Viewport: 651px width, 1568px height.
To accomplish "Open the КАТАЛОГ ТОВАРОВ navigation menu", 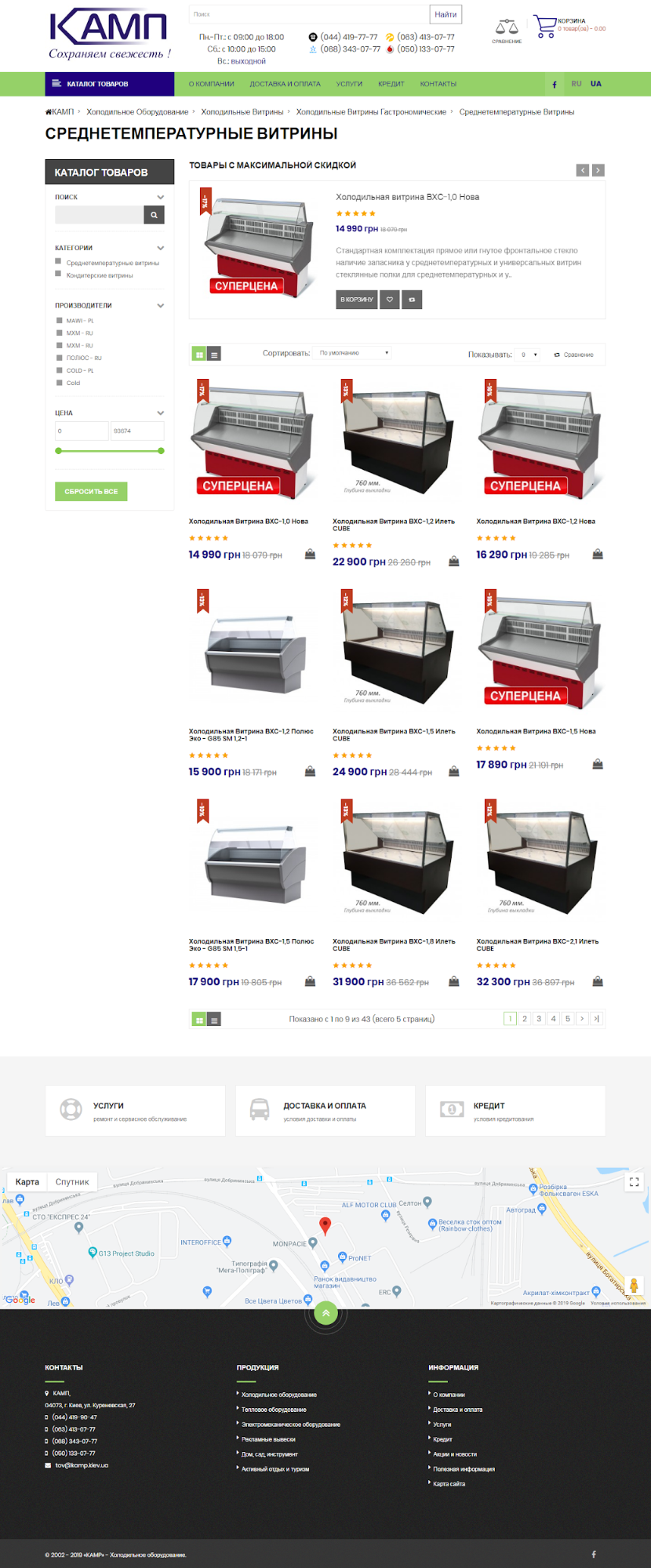I will click(x=109, y=84).
